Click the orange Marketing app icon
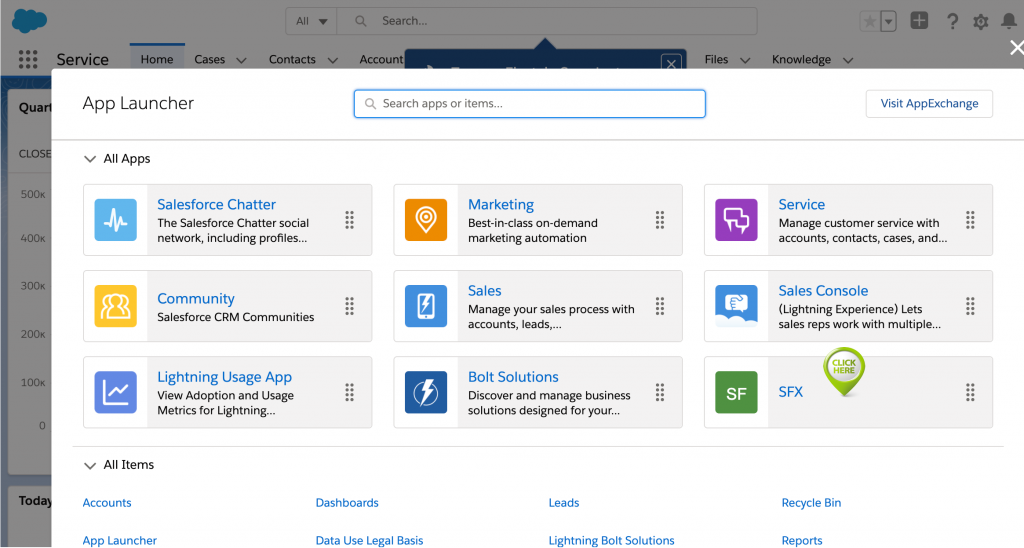Screen dimensions: 1024x548 click(426, 220)
